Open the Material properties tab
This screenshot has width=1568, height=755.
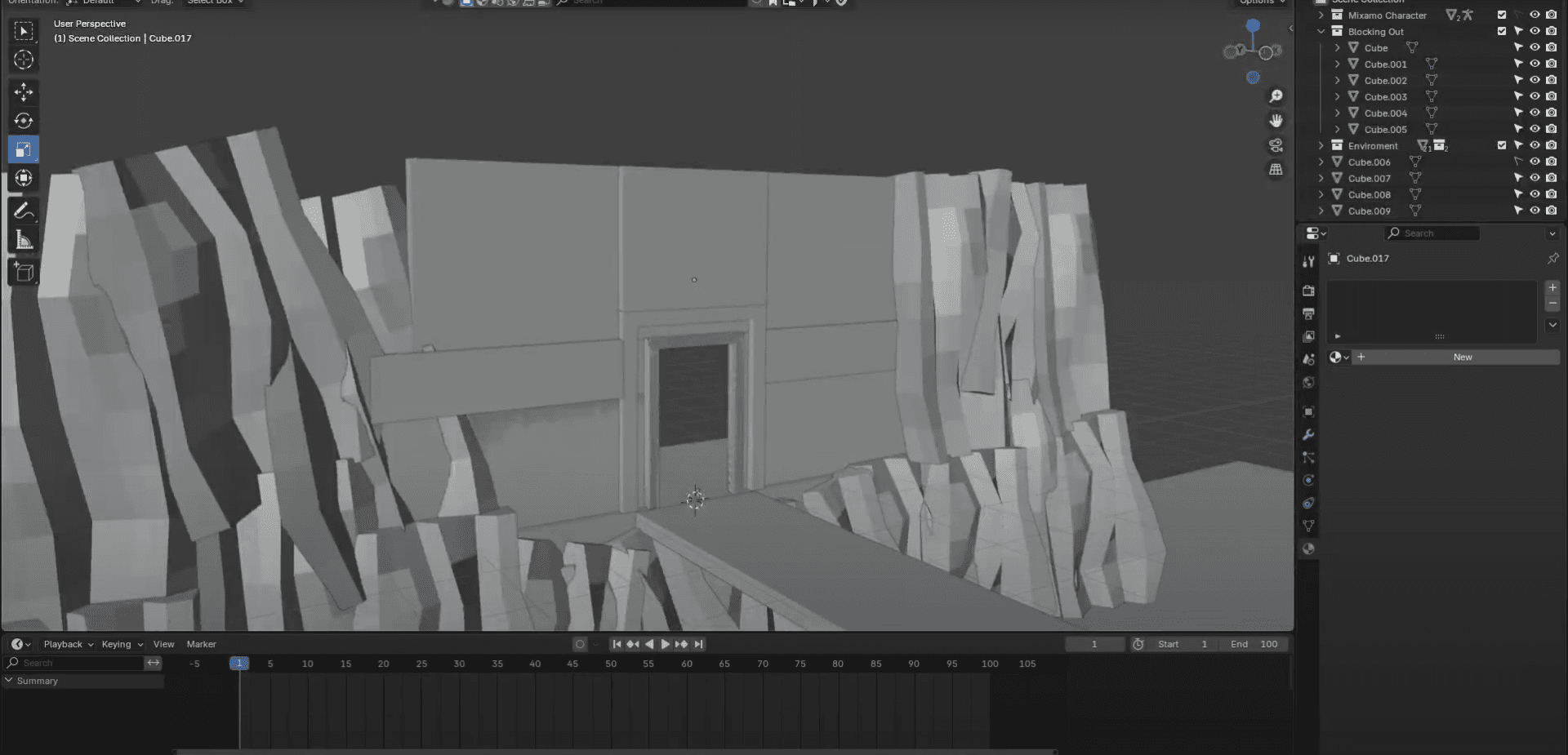coord(1308,548)
